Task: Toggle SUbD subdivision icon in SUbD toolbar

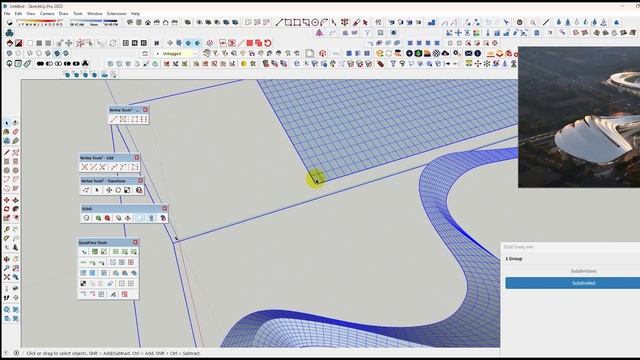Action: [86, 218]
